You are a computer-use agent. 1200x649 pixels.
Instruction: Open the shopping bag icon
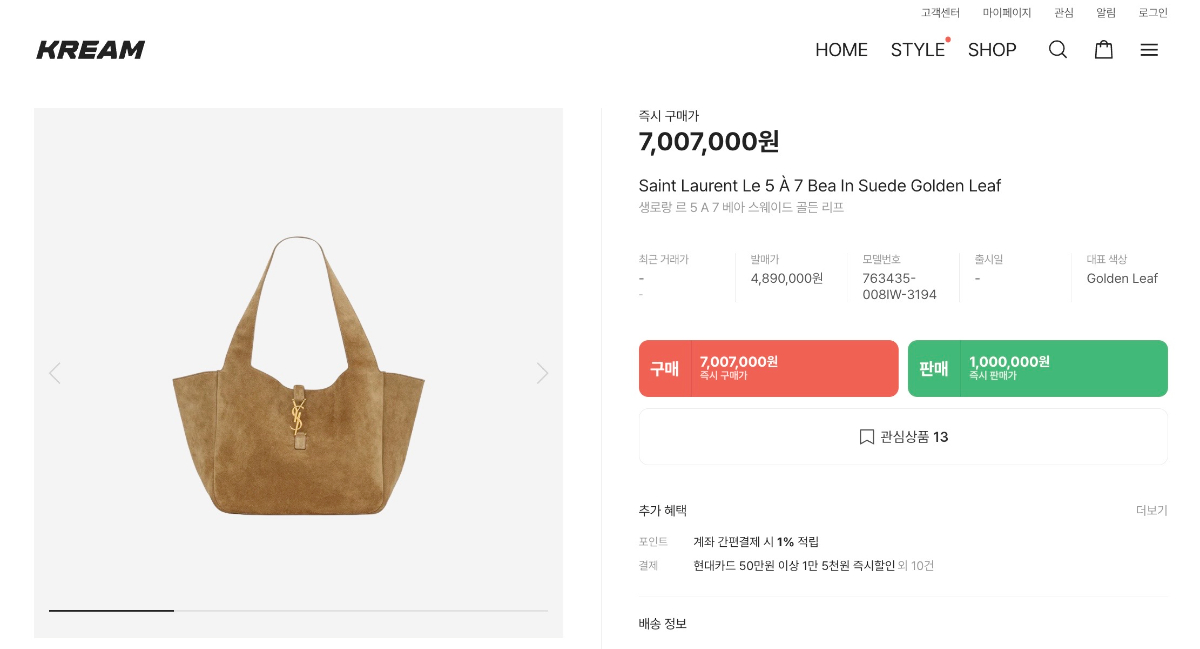[x=1103, y=50]
